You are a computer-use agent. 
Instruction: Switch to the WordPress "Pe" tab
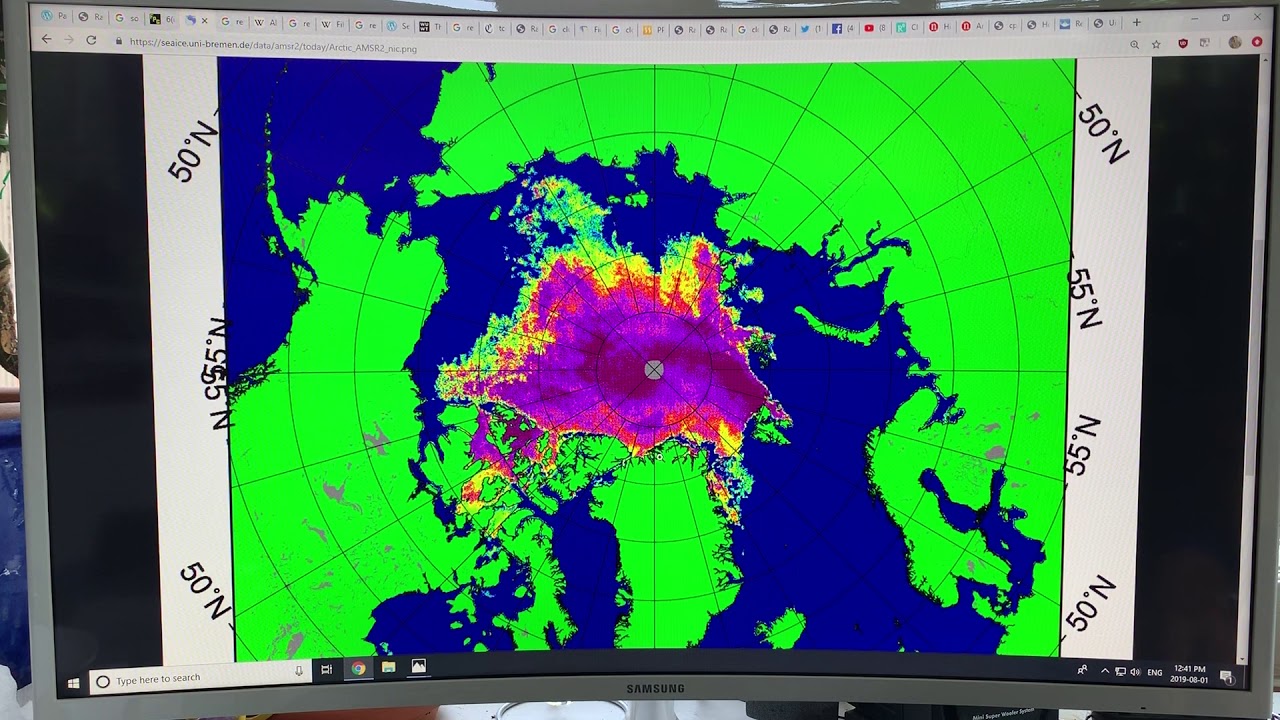coord(55,16)
